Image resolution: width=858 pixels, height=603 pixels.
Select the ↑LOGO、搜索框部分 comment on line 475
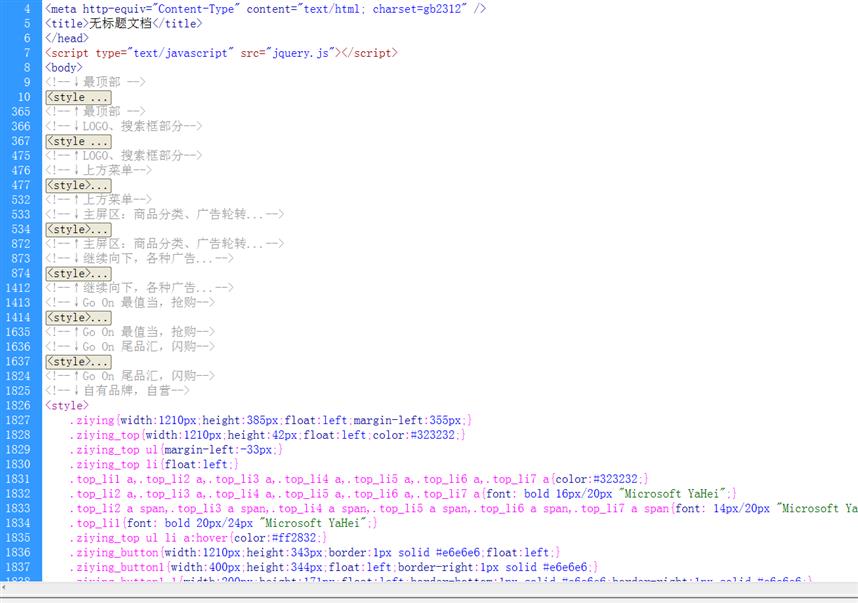point(124,156)
